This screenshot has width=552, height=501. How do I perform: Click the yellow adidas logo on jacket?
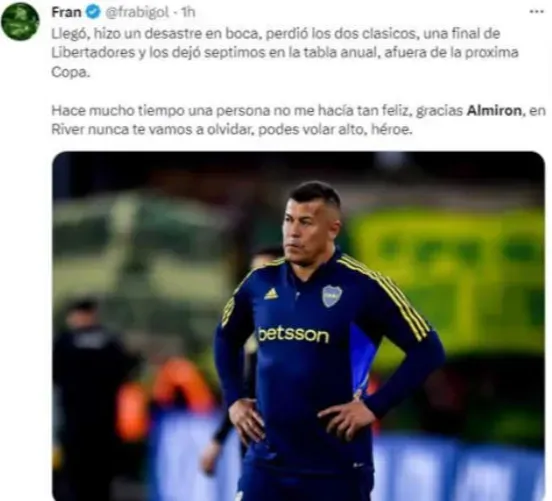point(271,293)
